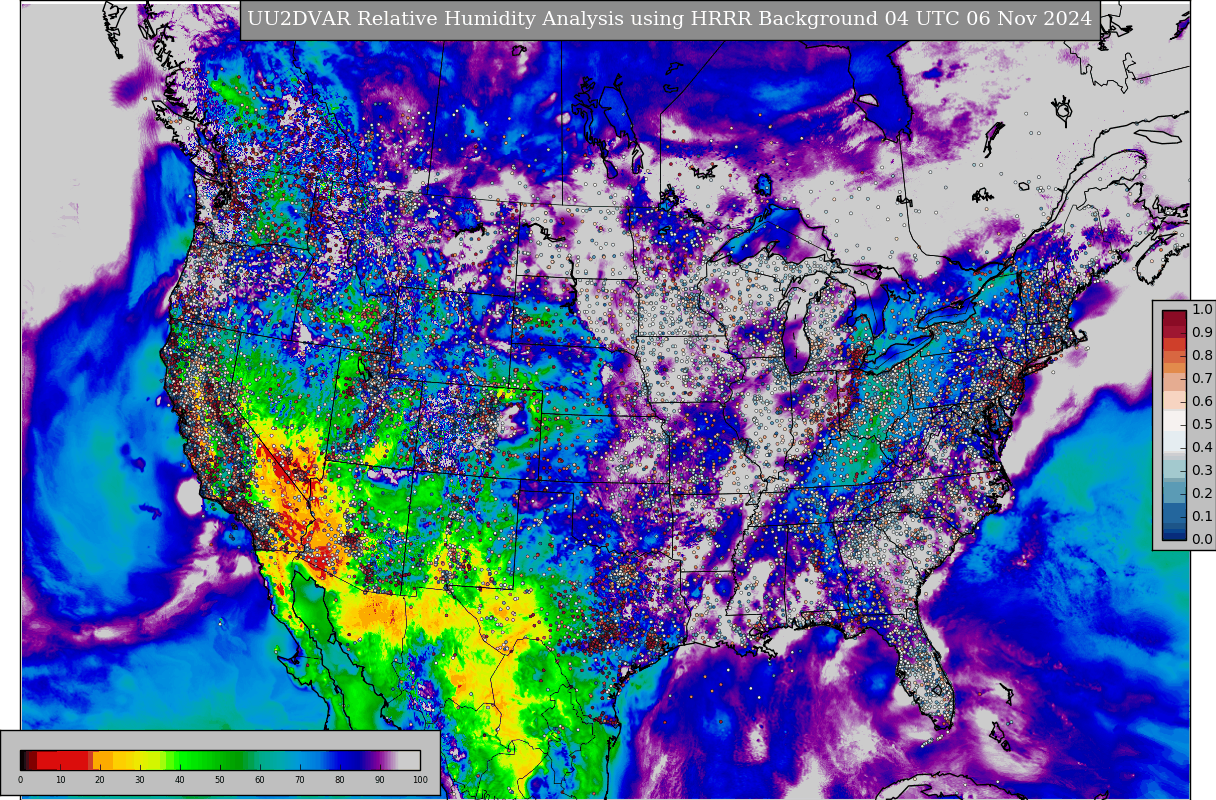Click the '90' tick label on bottom colorbar

coord(380,779)
